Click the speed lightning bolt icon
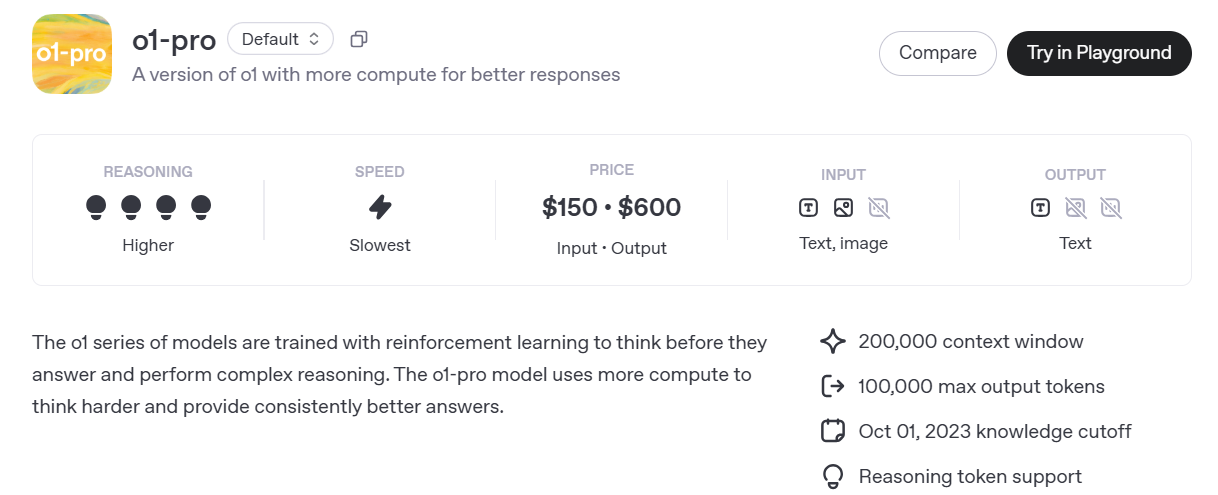 tap(380, 207)
